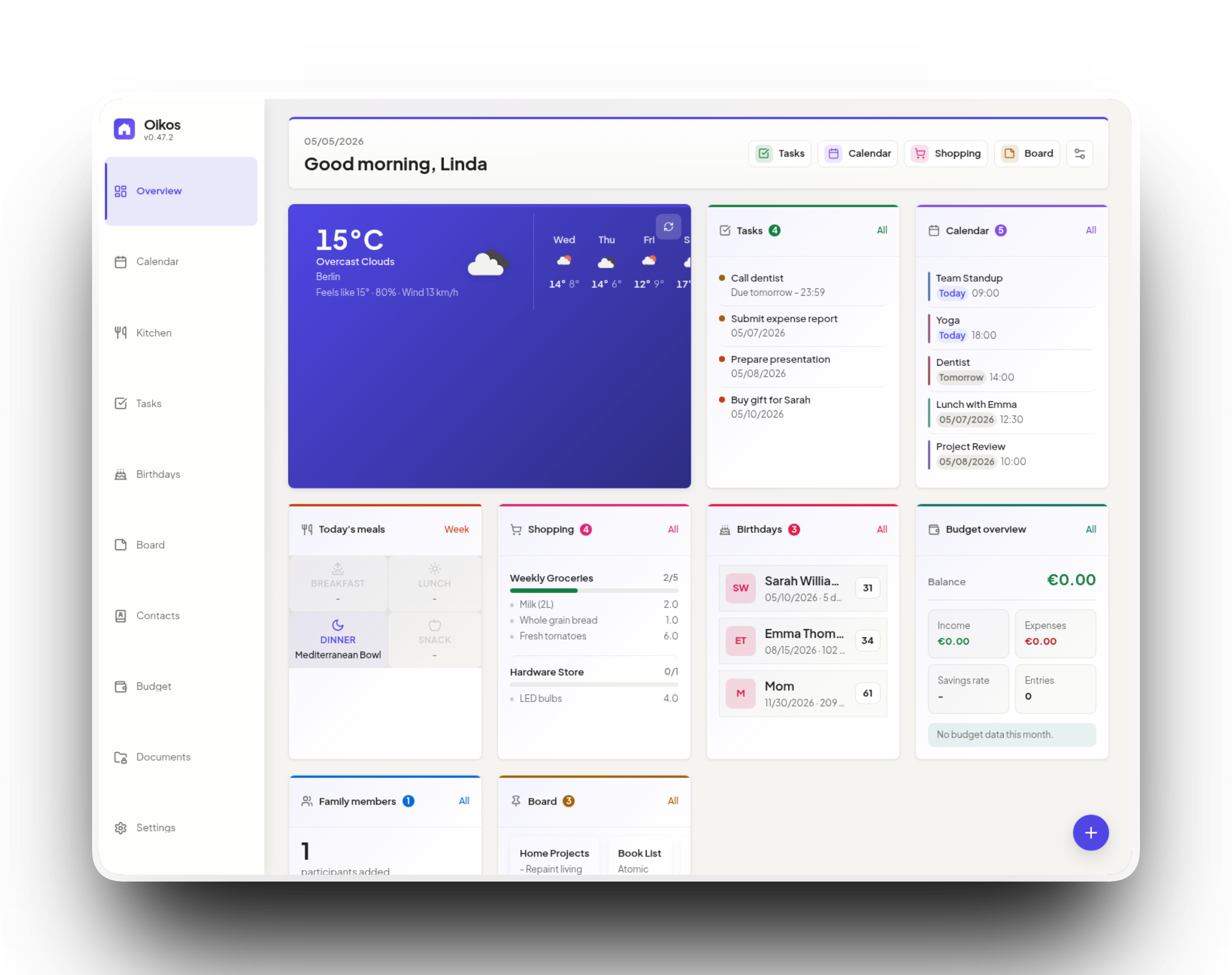Open the Yoga event

[1012, 328]
